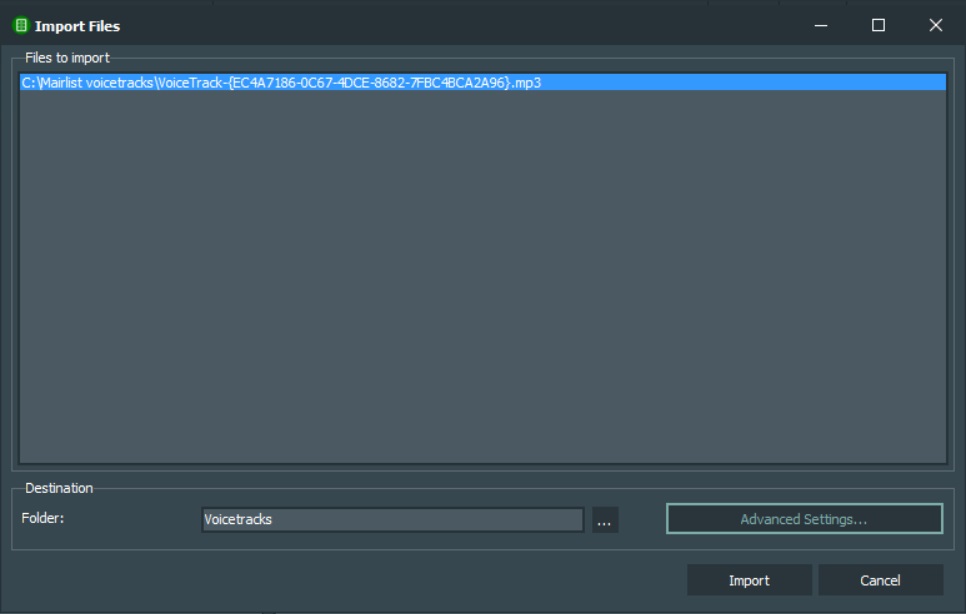Click the 'Destination' group label
The width and height of the screenshot is (966, 614).
pyautogui.click(x=59, y=488)
